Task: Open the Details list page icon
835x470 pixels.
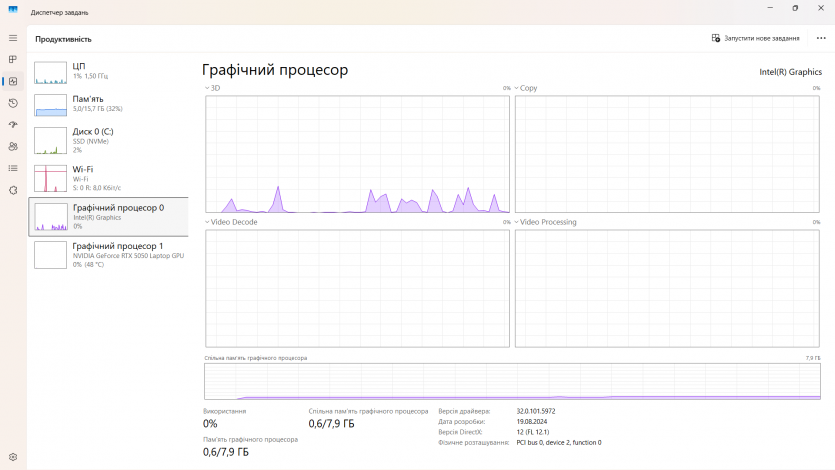Action: point(13,168)
